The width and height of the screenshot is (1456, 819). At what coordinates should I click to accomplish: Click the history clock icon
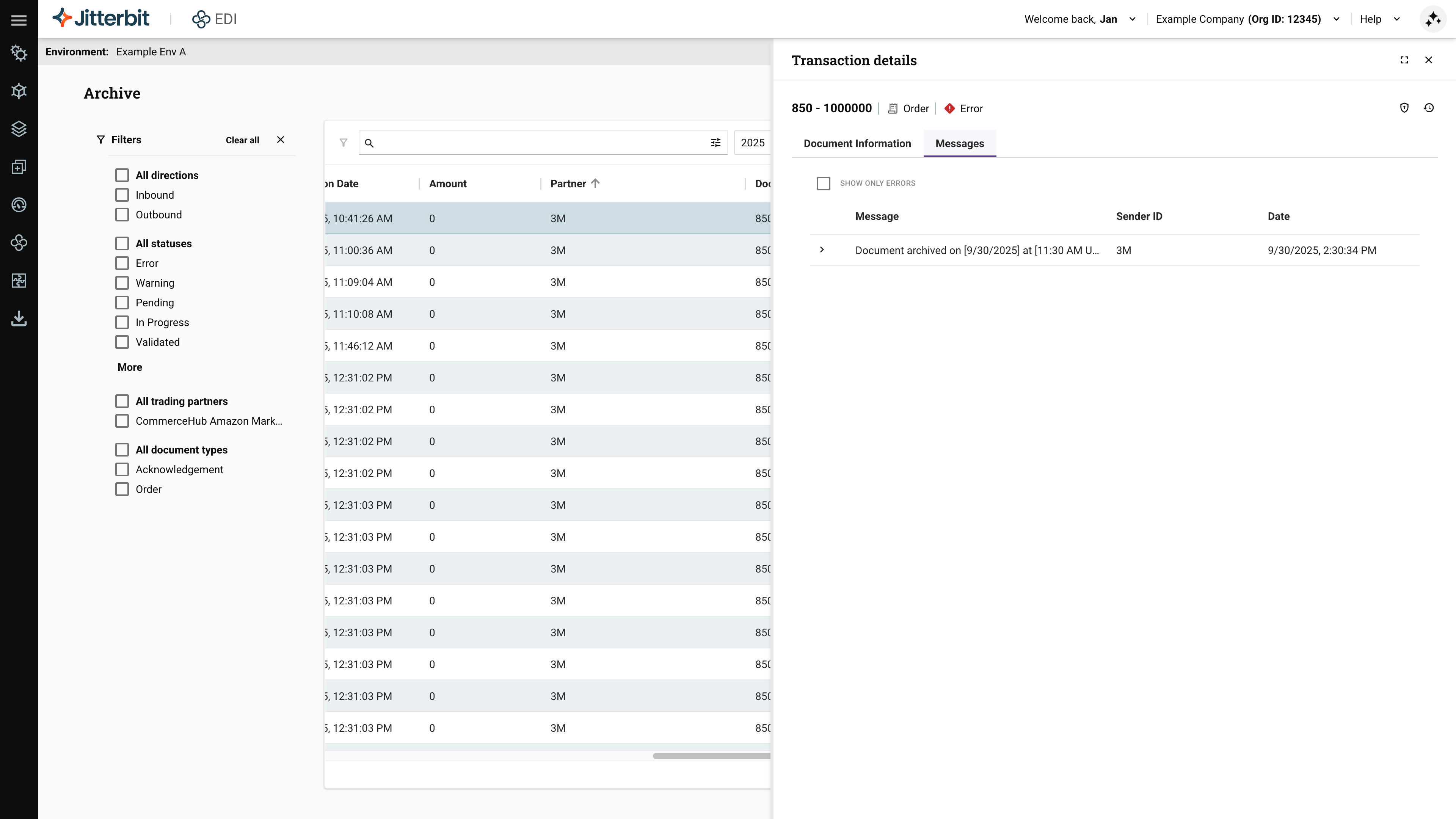pos(1428,108)
